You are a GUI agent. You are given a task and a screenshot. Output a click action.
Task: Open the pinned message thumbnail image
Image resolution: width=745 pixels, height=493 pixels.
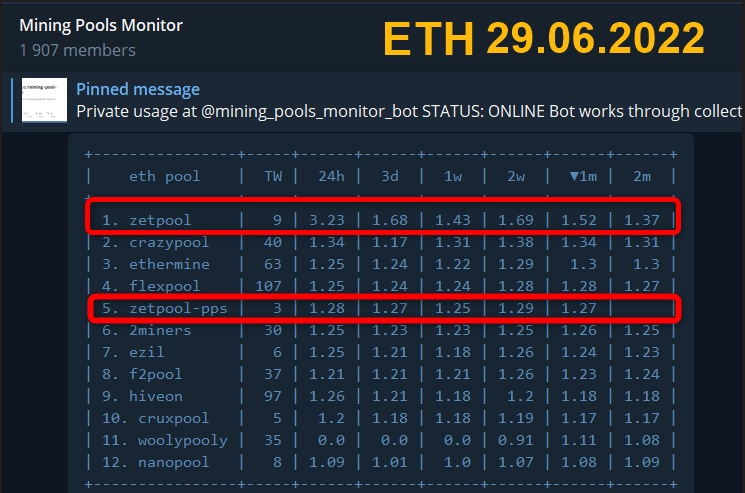44,100
